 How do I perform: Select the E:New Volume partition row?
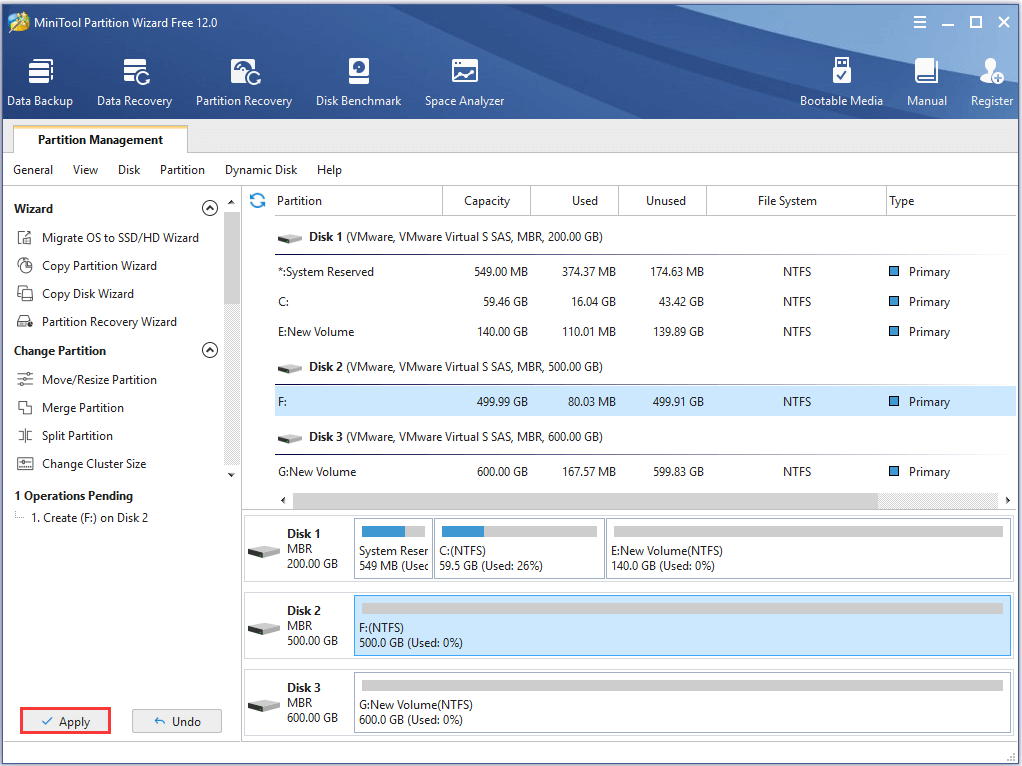[645, 332]
